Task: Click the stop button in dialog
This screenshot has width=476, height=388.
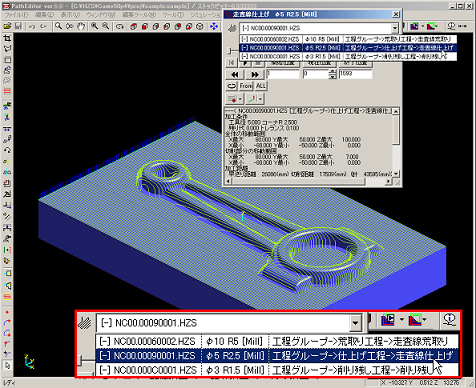Action: click(258, 63)
